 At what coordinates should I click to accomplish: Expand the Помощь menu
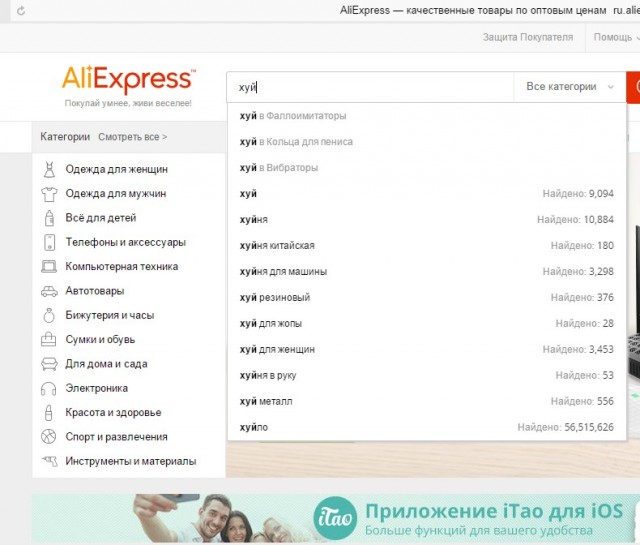(x=616, y=37)
